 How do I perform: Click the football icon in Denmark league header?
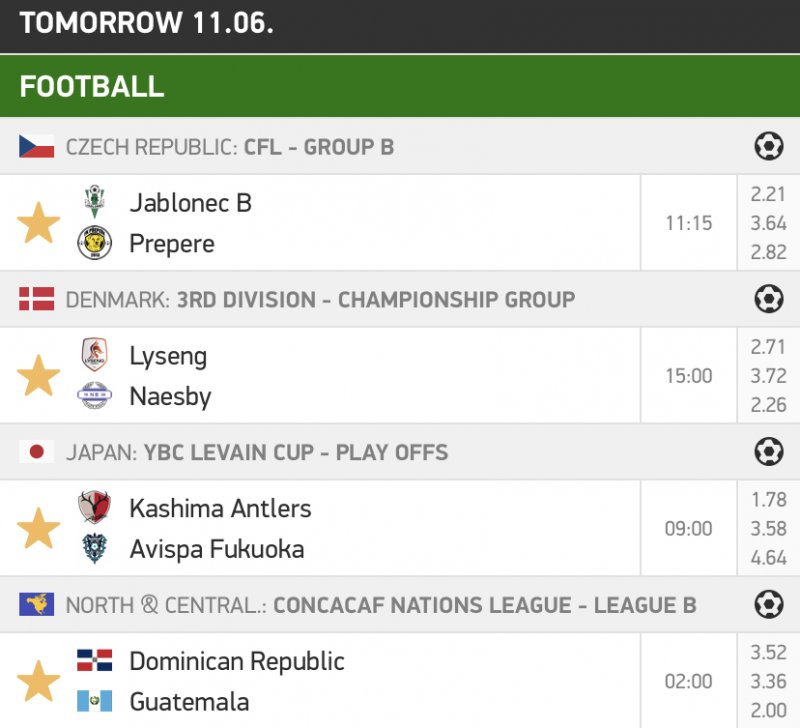coord(768,299)
